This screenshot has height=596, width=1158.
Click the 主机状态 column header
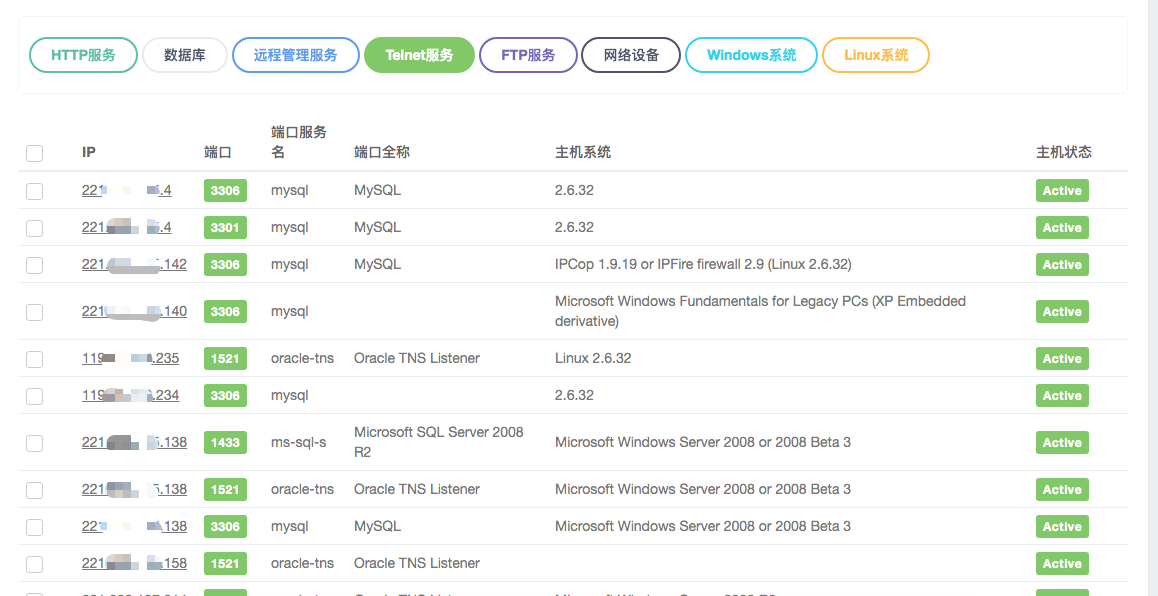pos(1063,152)
